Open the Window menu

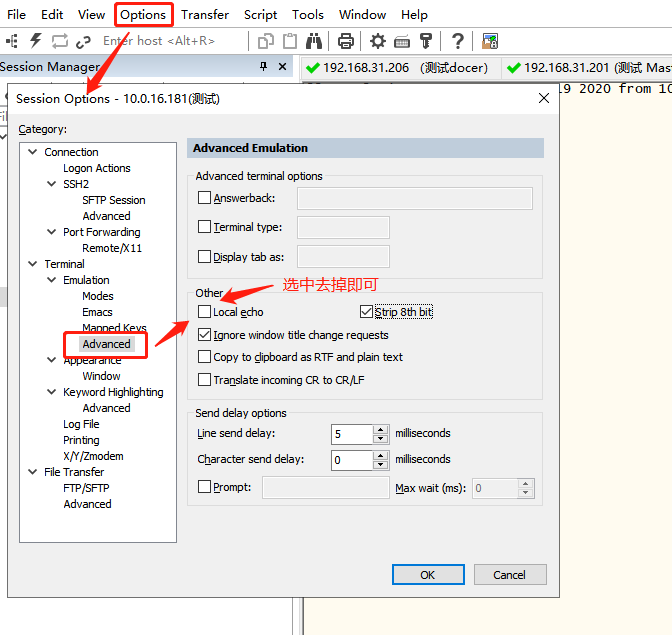[x=363, y=15]
